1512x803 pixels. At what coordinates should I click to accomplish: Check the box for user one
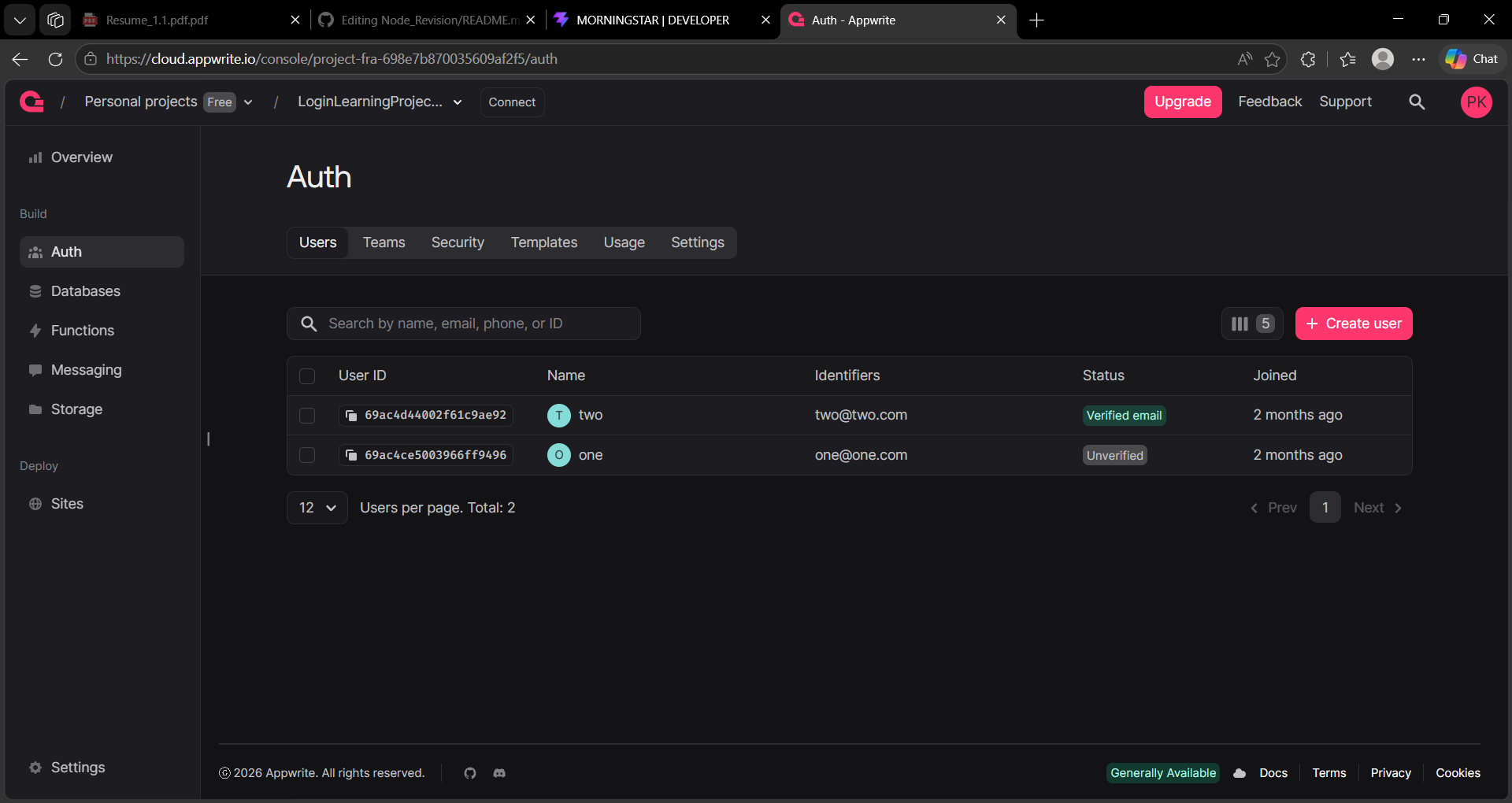tap(307, 455)
